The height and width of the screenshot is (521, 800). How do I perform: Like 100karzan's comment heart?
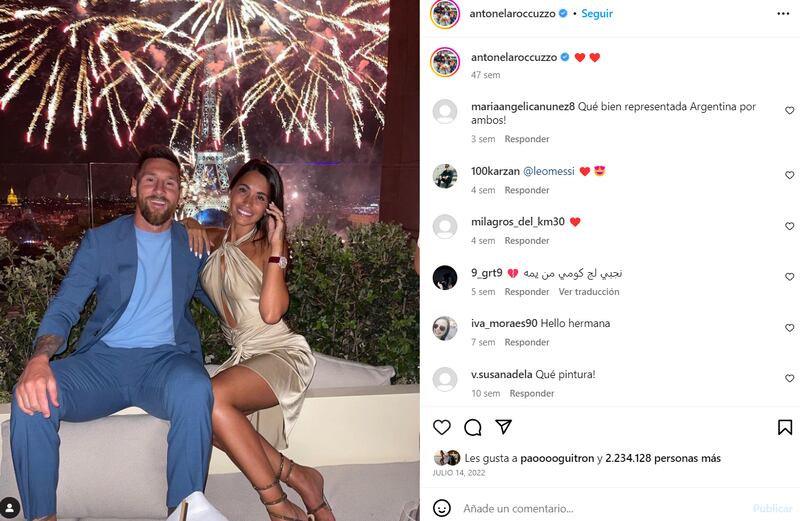789,175
